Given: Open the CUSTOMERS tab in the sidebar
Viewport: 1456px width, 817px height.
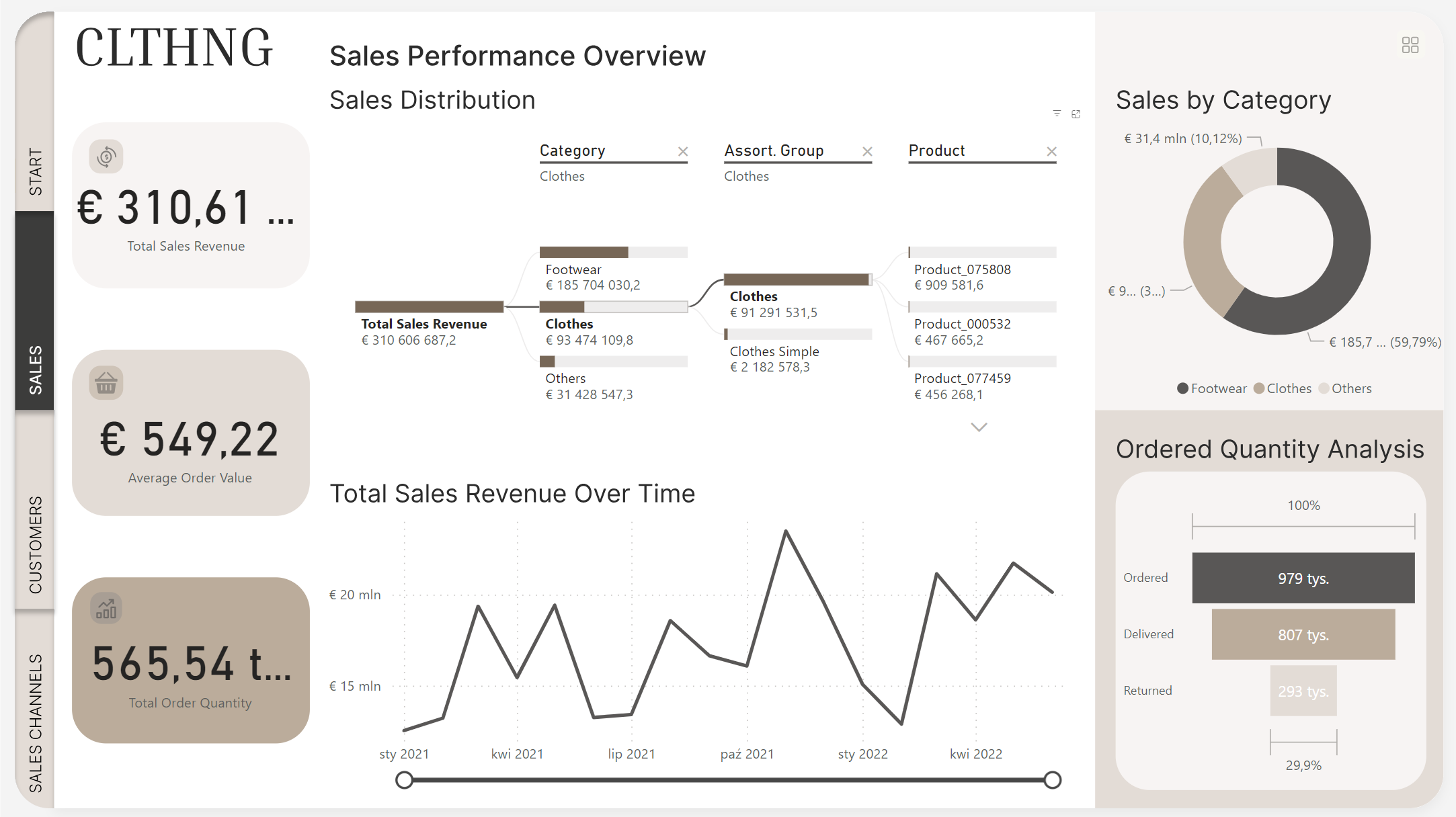Looking at the screenshot, I should point(35,544).
